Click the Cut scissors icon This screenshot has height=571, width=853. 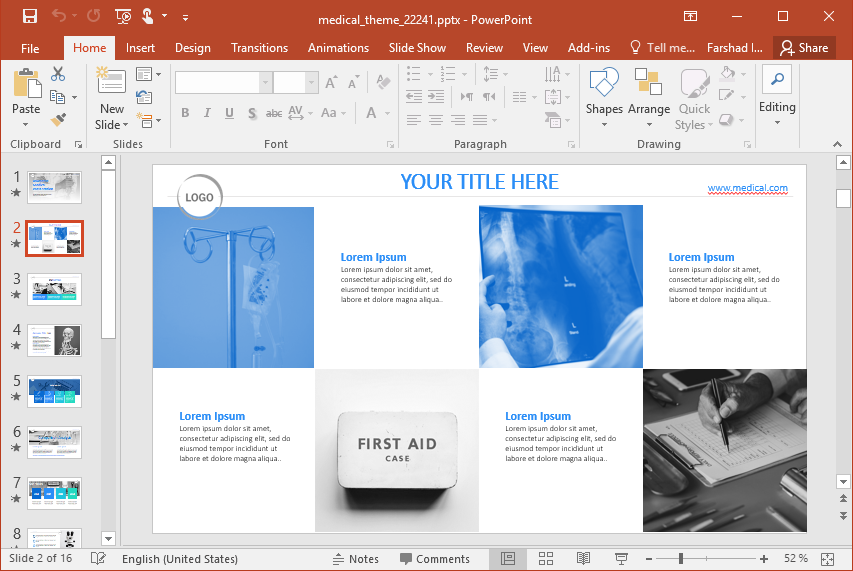coord(58,74)
